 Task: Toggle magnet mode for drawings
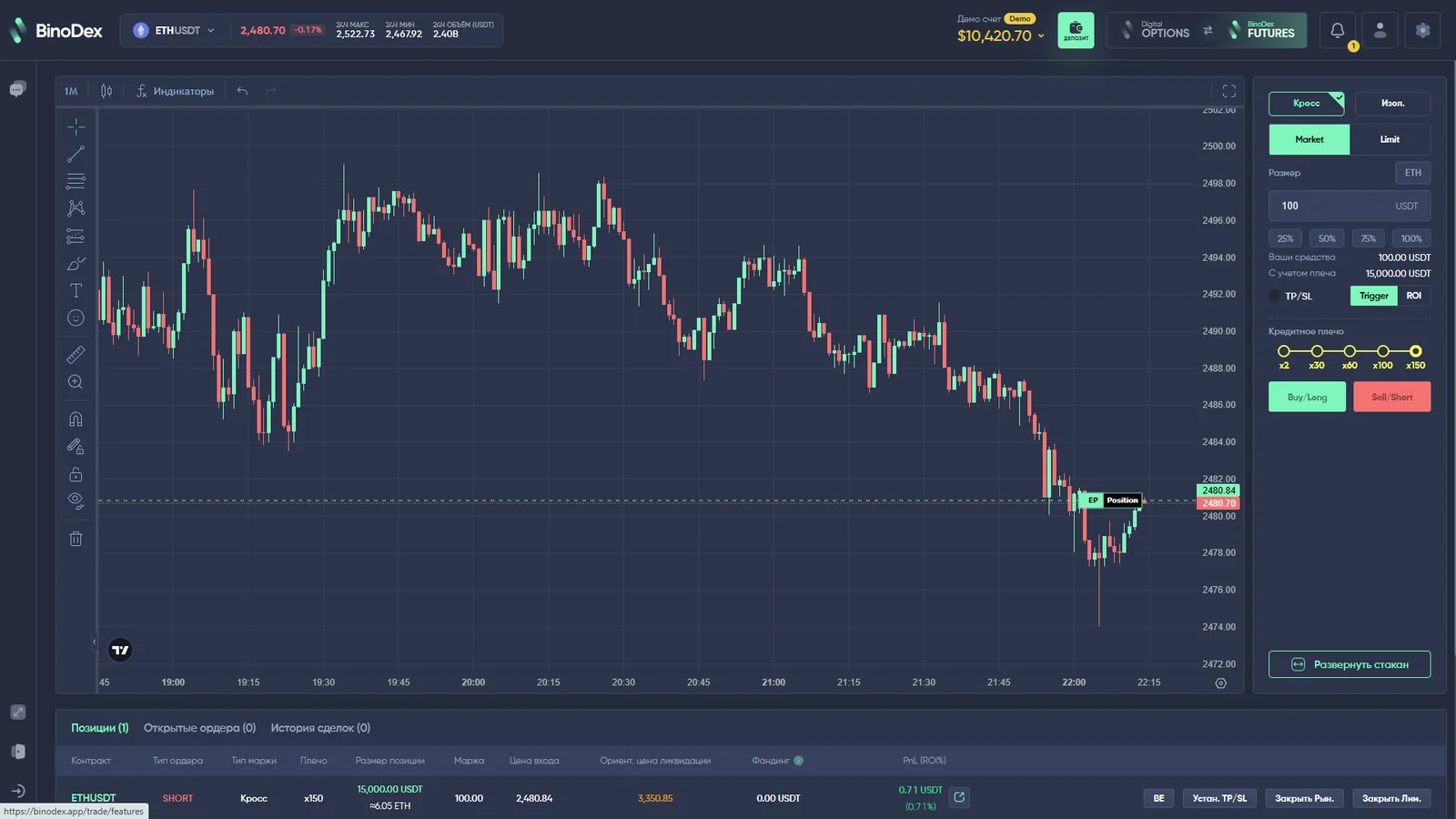tap(76, 419)
